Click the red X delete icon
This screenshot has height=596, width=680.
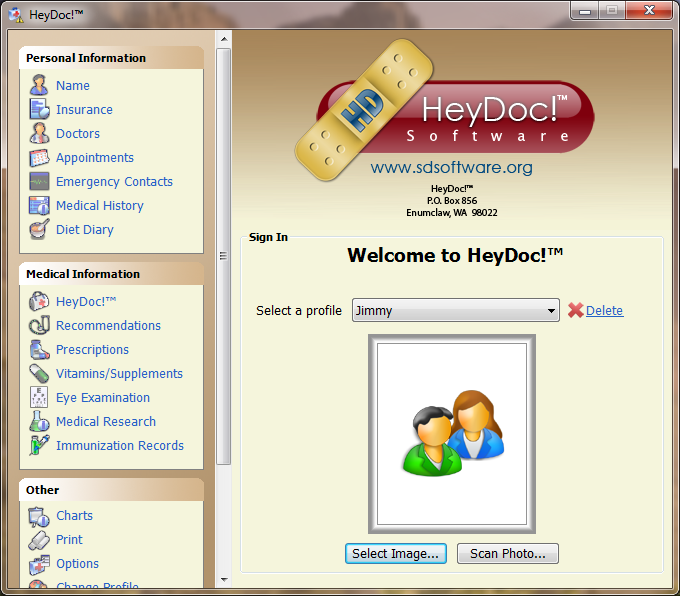(575, 310)
